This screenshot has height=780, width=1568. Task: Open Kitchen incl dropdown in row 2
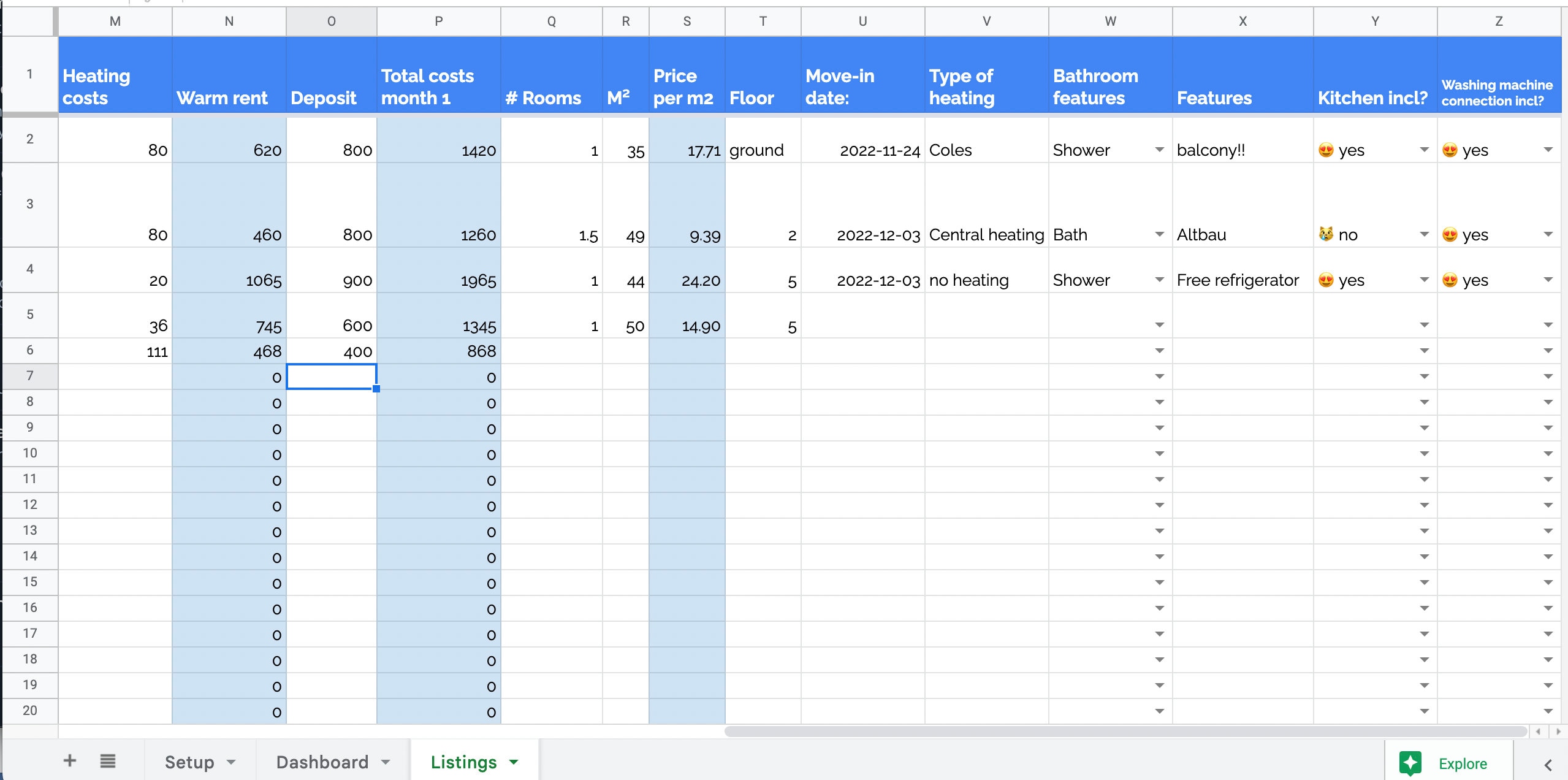point(1424,150)
